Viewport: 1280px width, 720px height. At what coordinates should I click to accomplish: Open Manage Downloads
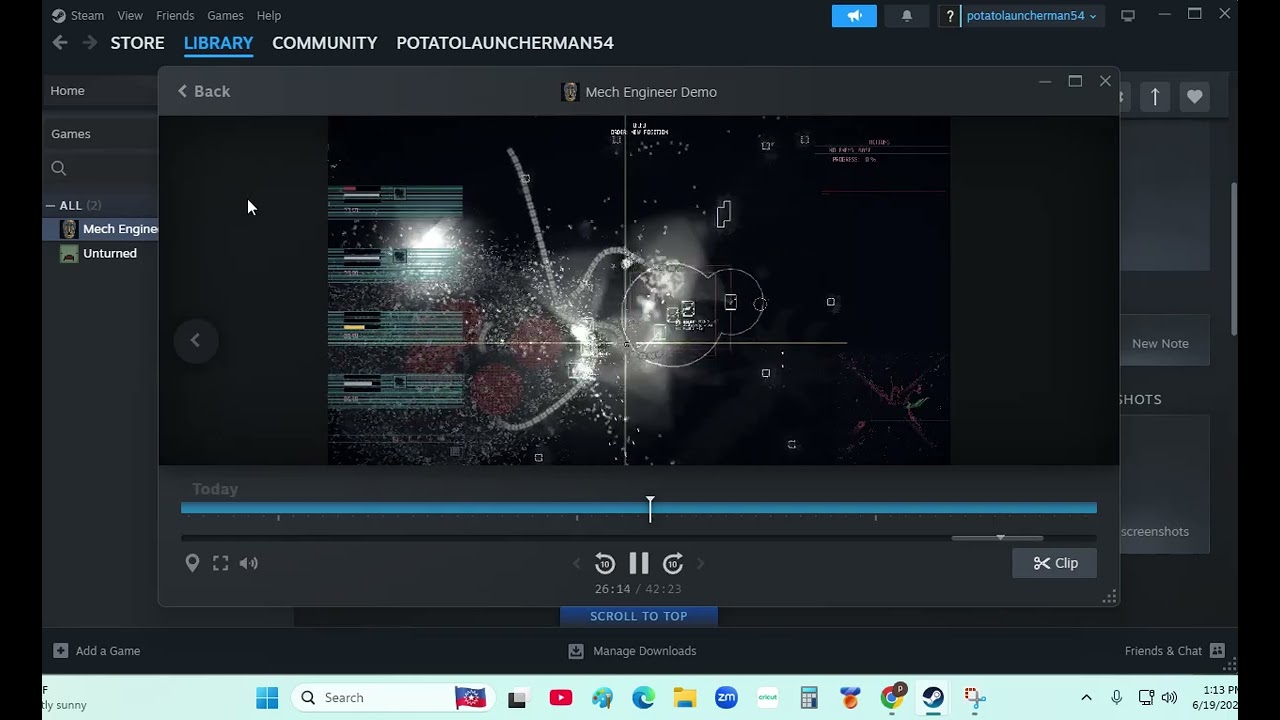click(x=632, y=651)
